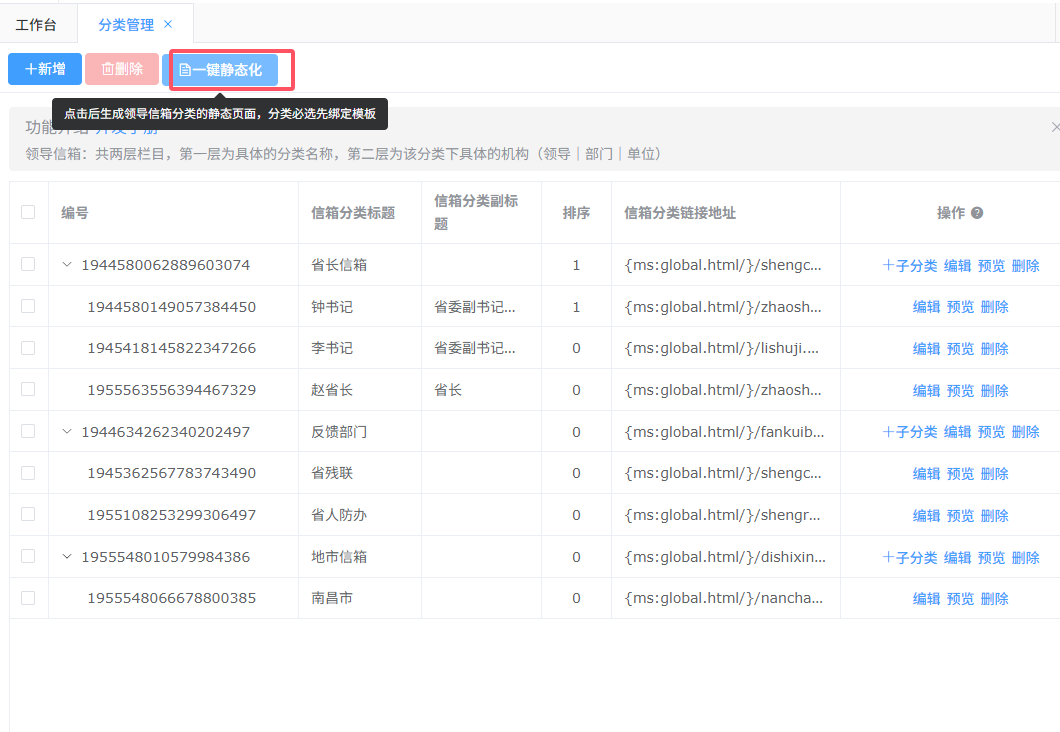Click the 编号 column header
The width and height of the screenshot is (1060, 732).
pos(74,213)
